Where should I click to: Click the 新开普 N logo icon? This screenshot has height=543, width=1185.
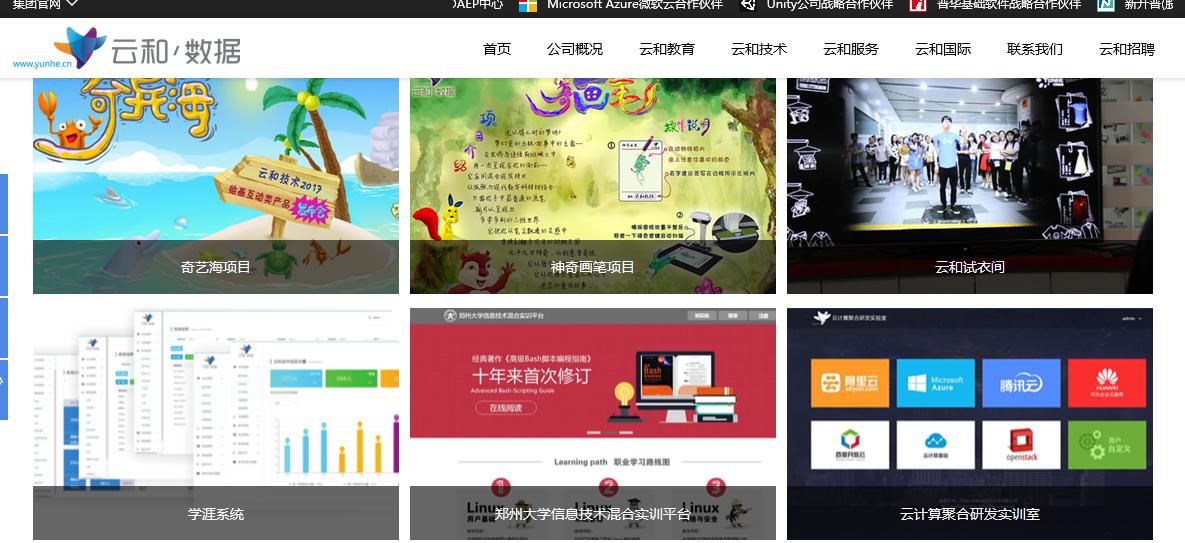click(x=1105, y=5)
